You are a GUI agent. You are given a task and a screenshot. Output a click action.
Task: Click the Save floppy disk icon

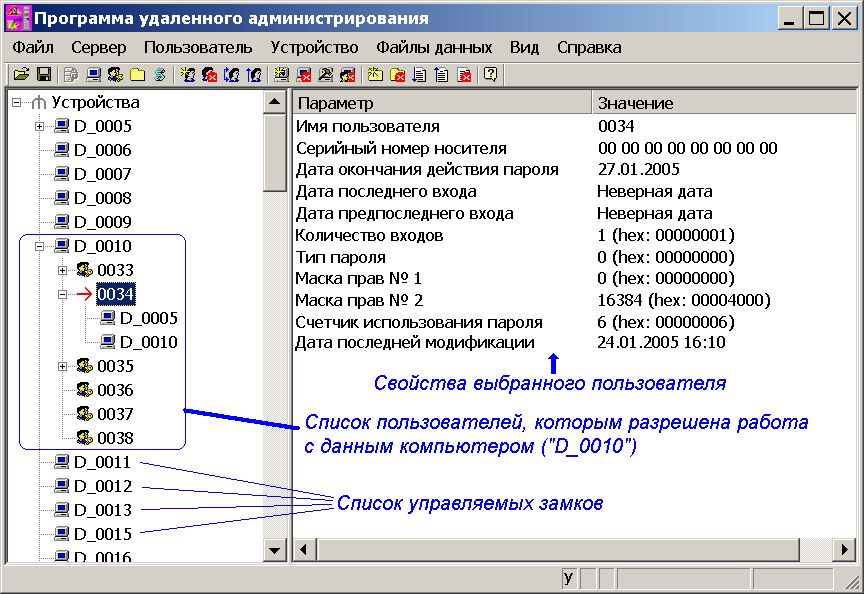tap(44, 74)
